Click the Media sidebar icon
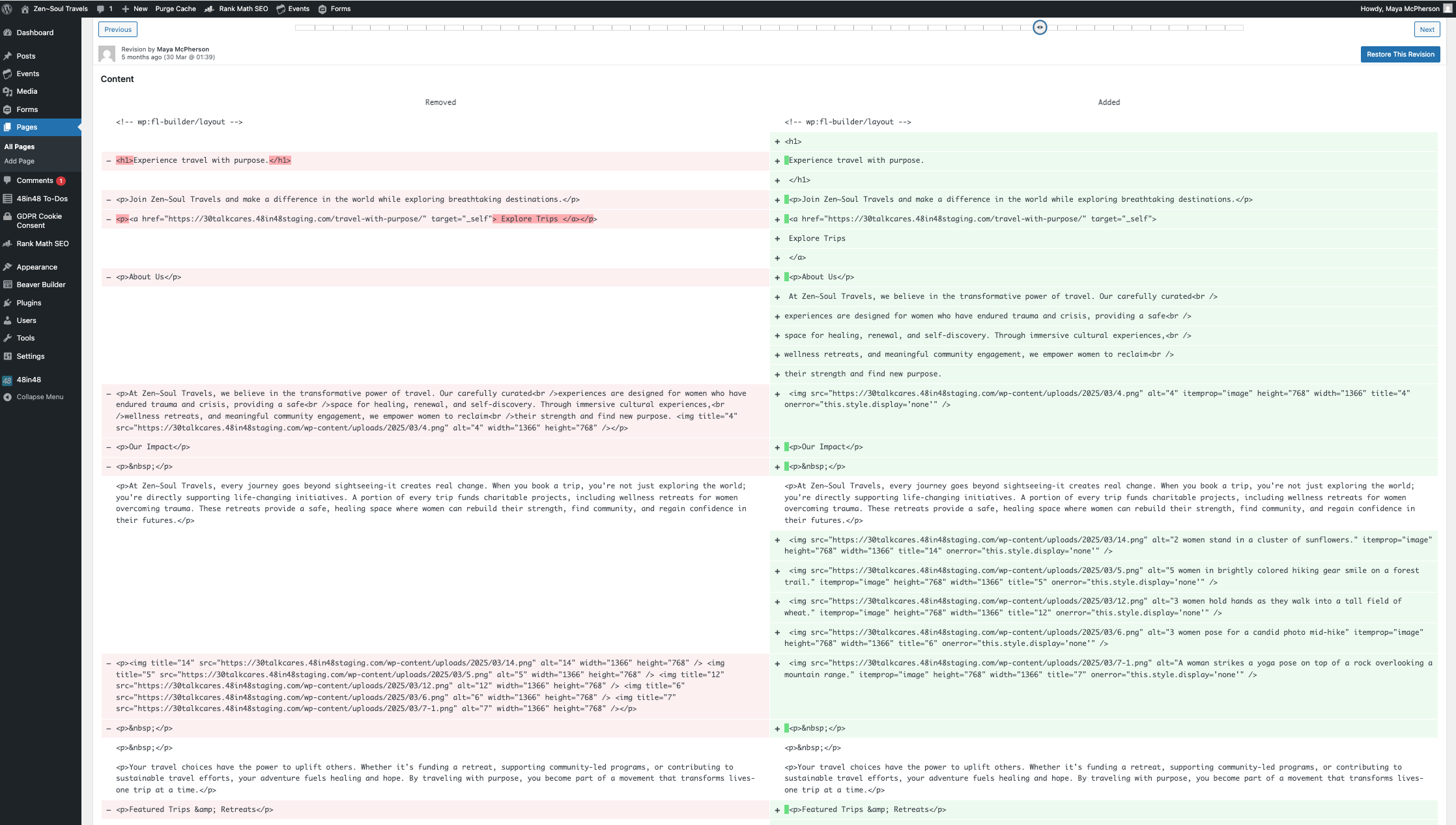This screenshot has height=825, width=1456. [8, 91]
